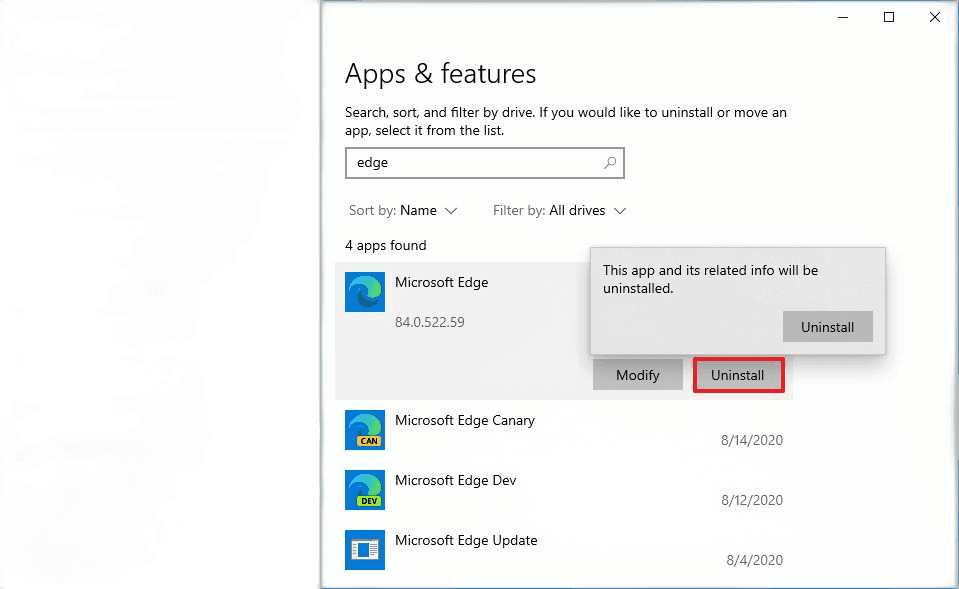Click the Modify button for Microsoft Edge
The image size is (959, 589).
[637, 375]
